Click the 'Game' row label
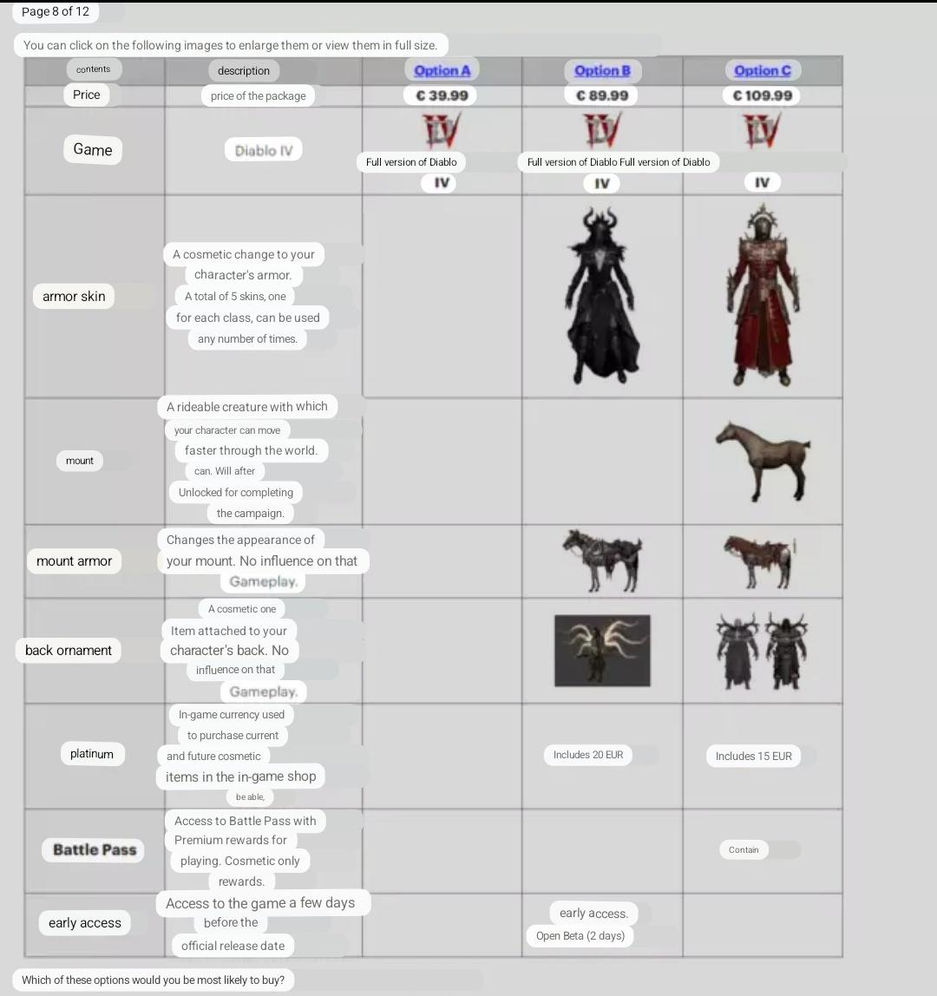Screen dimensions: 937x996 click(93, 150)
